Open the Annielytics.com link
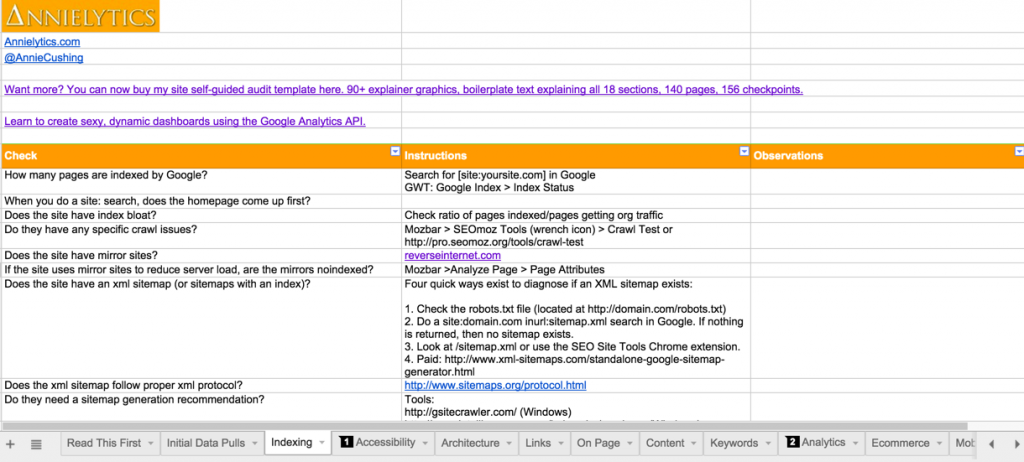 42,41
